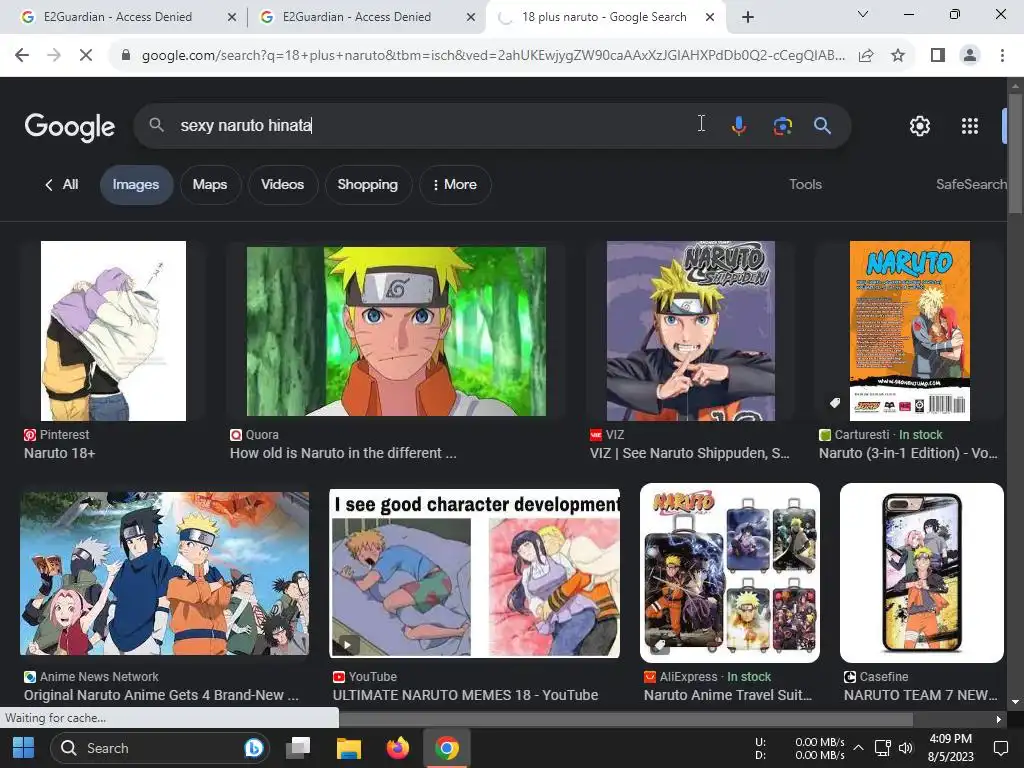Switch to Videos results
This screenshot has width=1024, height=768.
[282, 185]
